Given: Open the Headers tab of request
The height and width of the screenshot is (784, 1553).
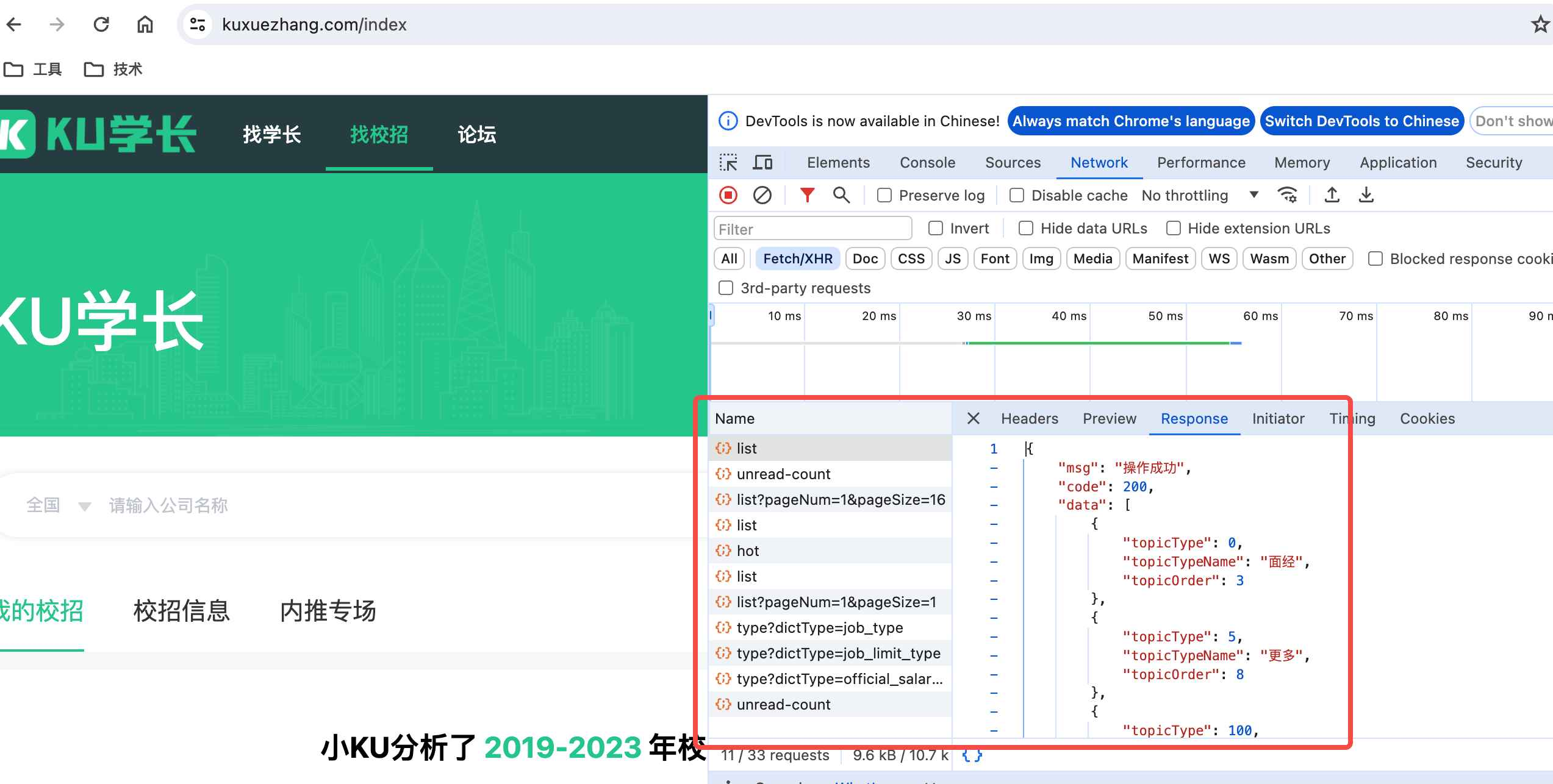Looking at the screenshot, I should pyautogui.click(x=1029, y=419).
